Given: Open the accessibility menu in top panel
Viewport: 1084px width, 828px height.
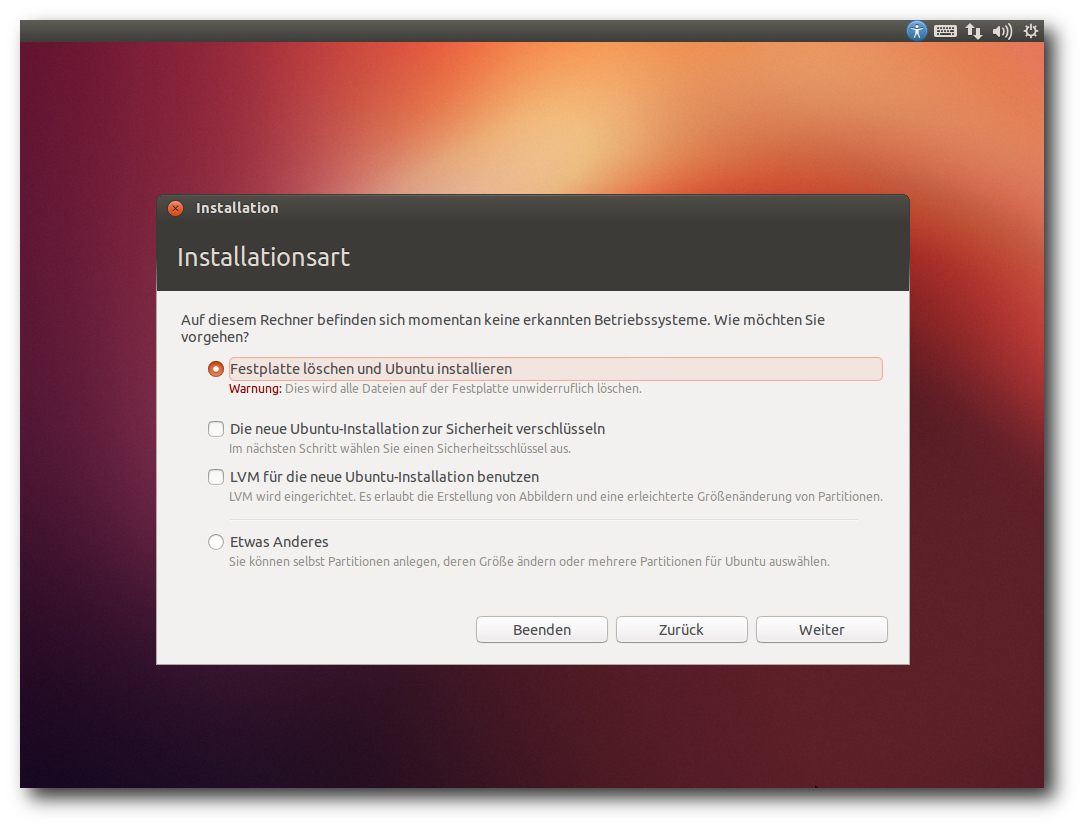Looking at the screenshot, I should coord(917,31).
